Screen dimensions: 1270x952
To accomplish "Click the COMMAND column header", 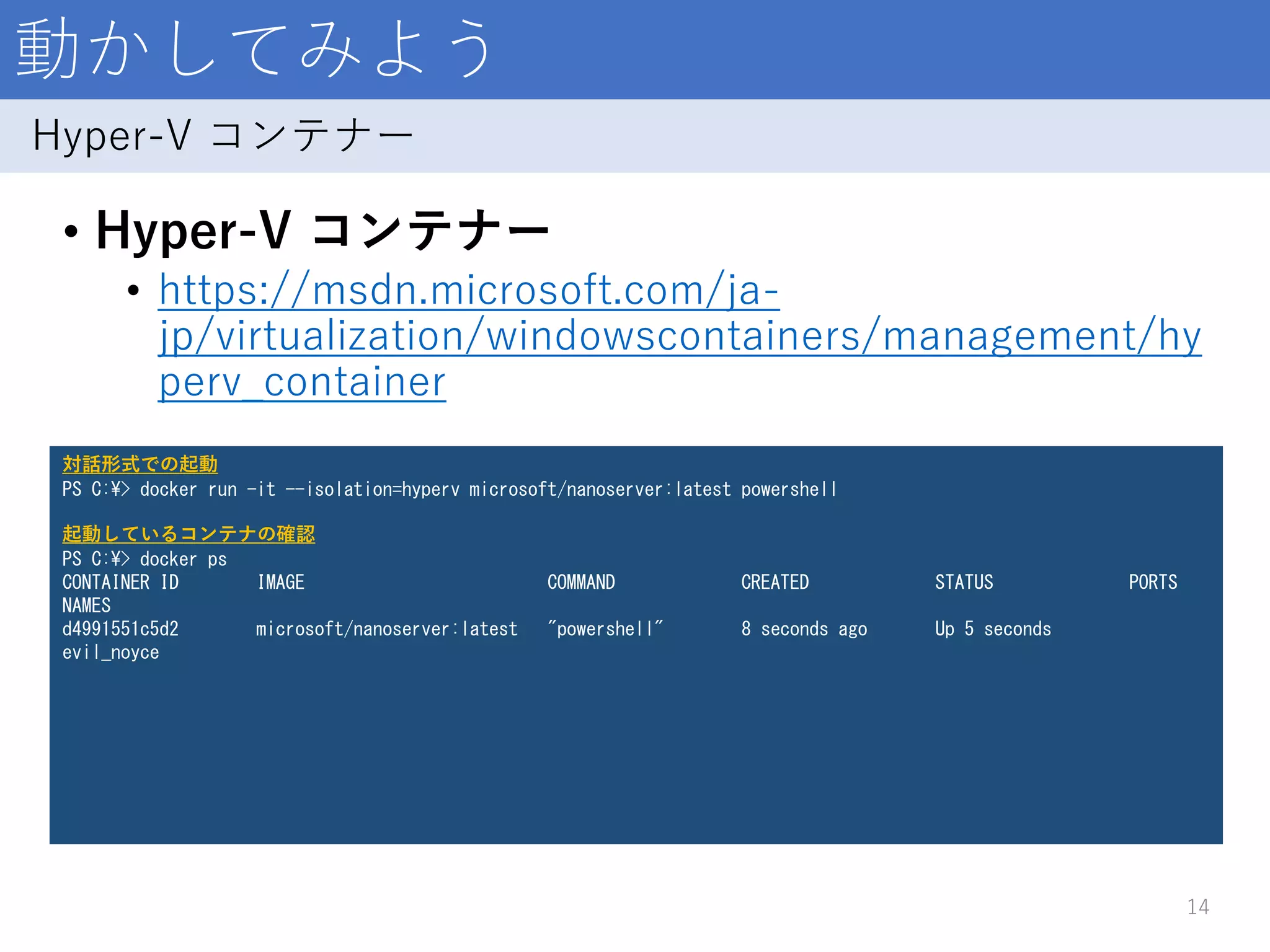I will 581,582.
